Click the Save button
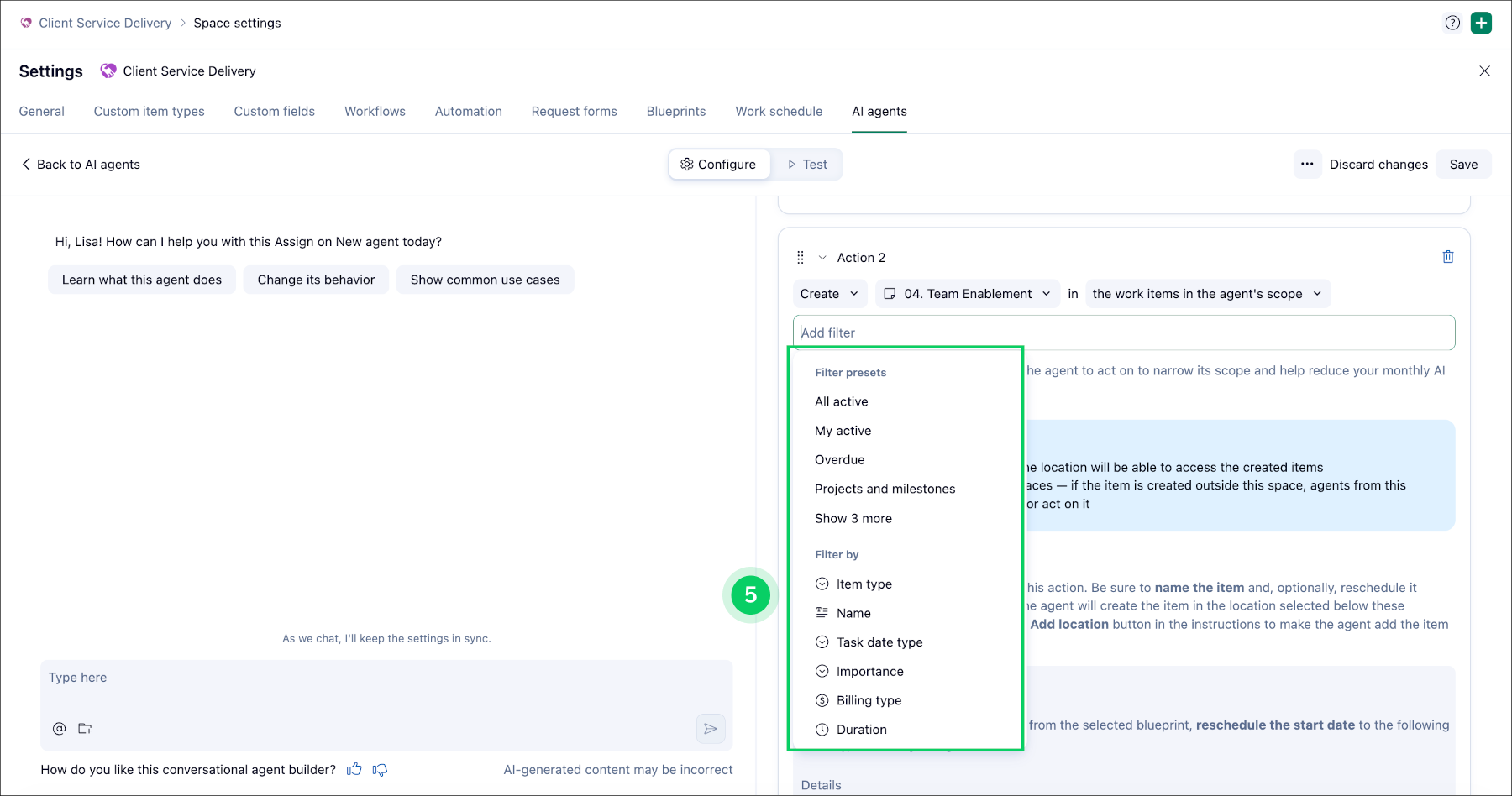The height and width of the screenshot is (796, 1512). tap(1463, 165)
